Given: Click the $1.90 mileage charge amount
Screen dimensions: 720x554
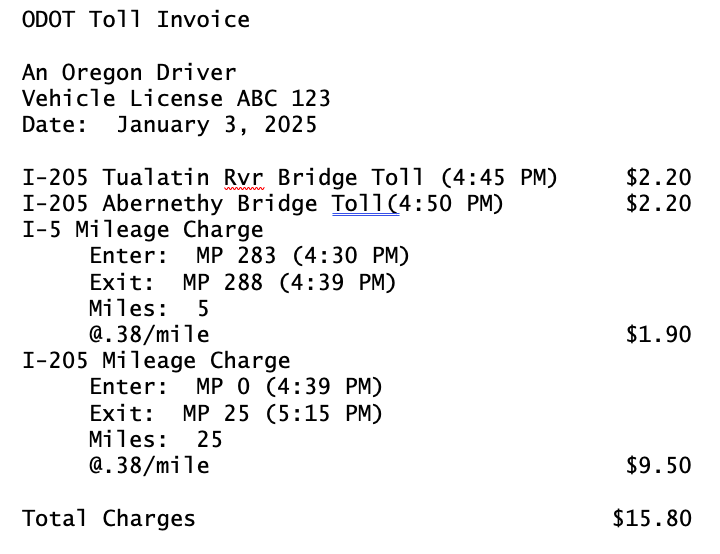Looking at the screenshot, I should click(x=658, y=334).
